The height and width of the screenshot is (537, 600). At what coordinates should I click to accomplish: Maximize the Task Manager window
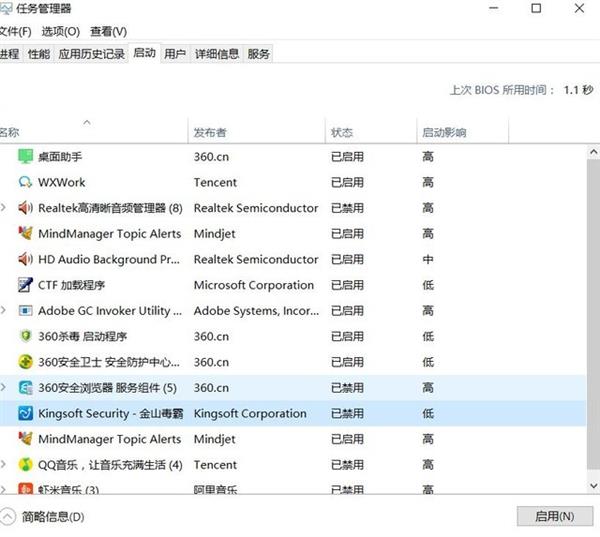(536, 8)
